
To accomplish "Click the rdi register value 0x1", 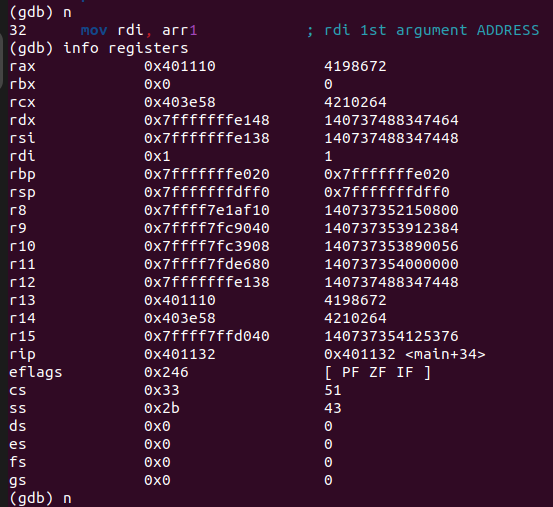I will coord(157,156).
